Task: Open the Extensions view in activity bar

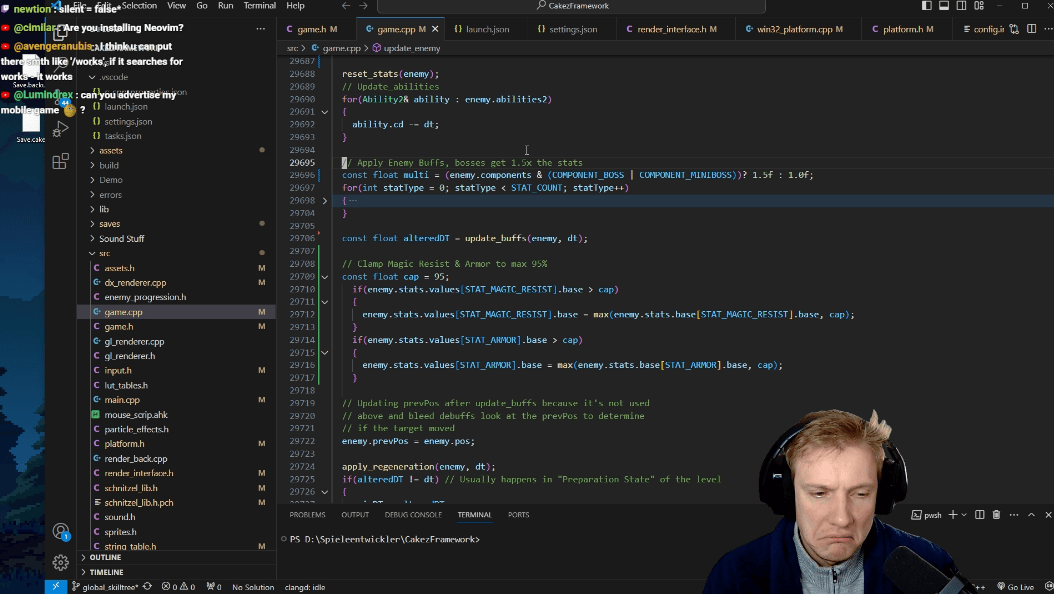Action: [60, 161]
